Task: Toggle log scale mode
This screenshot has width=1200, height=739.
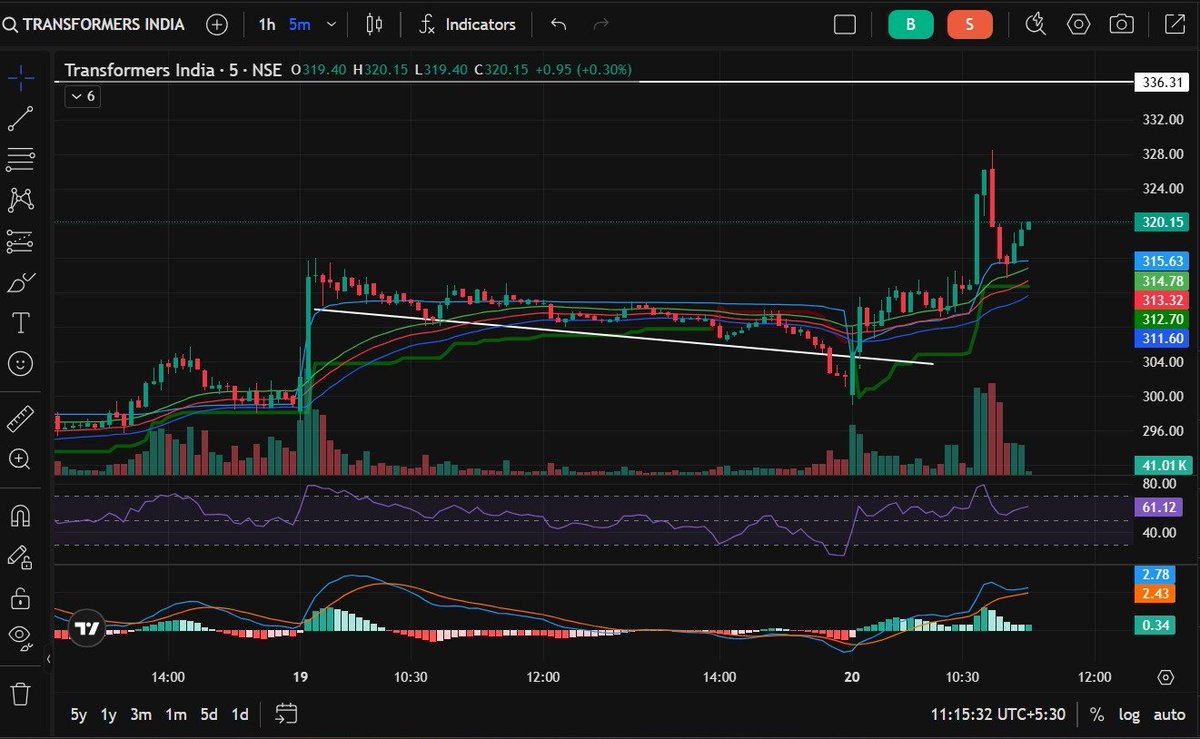Action: tap(1129, 714)
